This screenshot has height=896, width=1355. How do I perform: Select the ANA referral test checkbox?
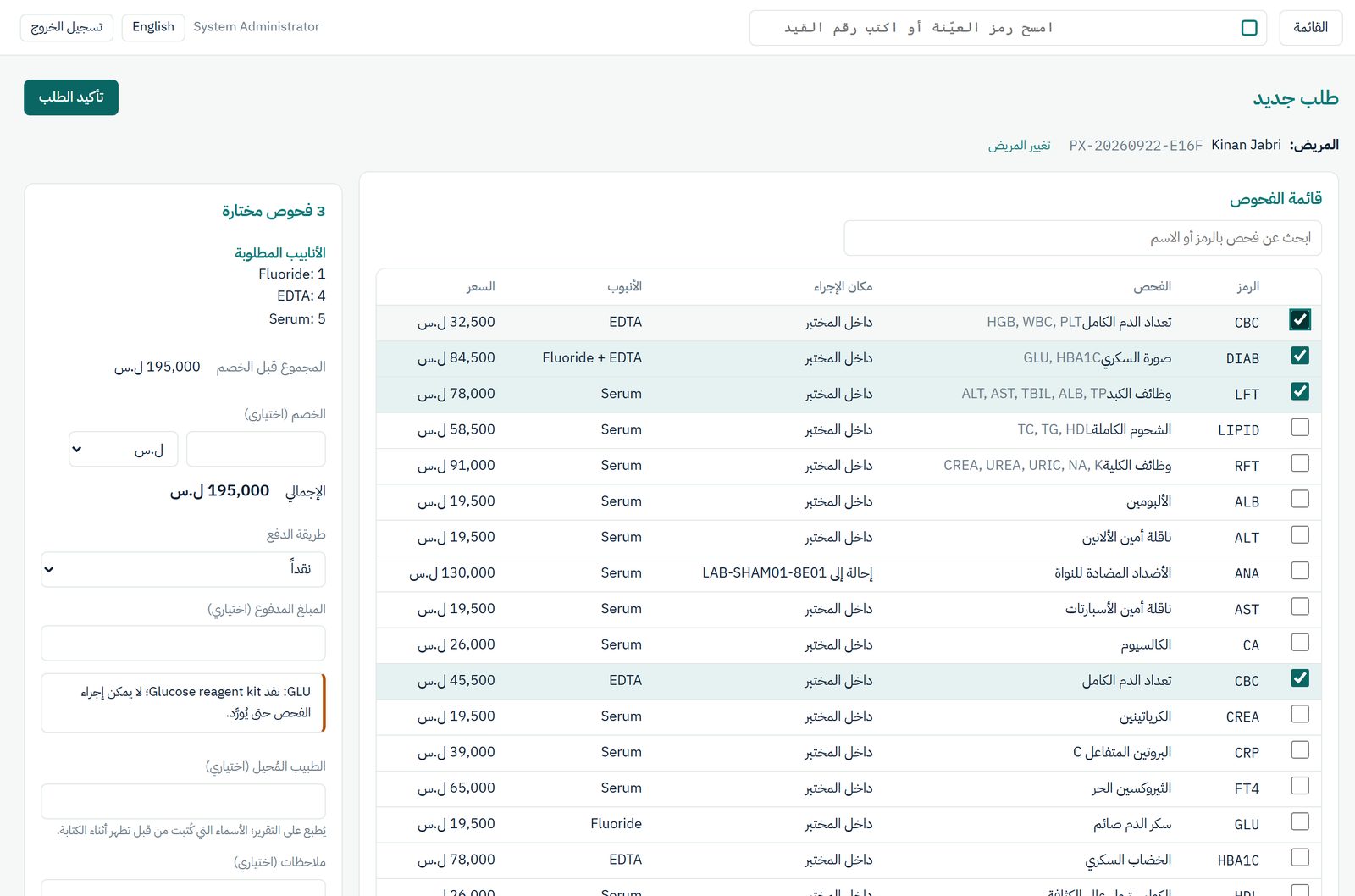[1300, 571]
